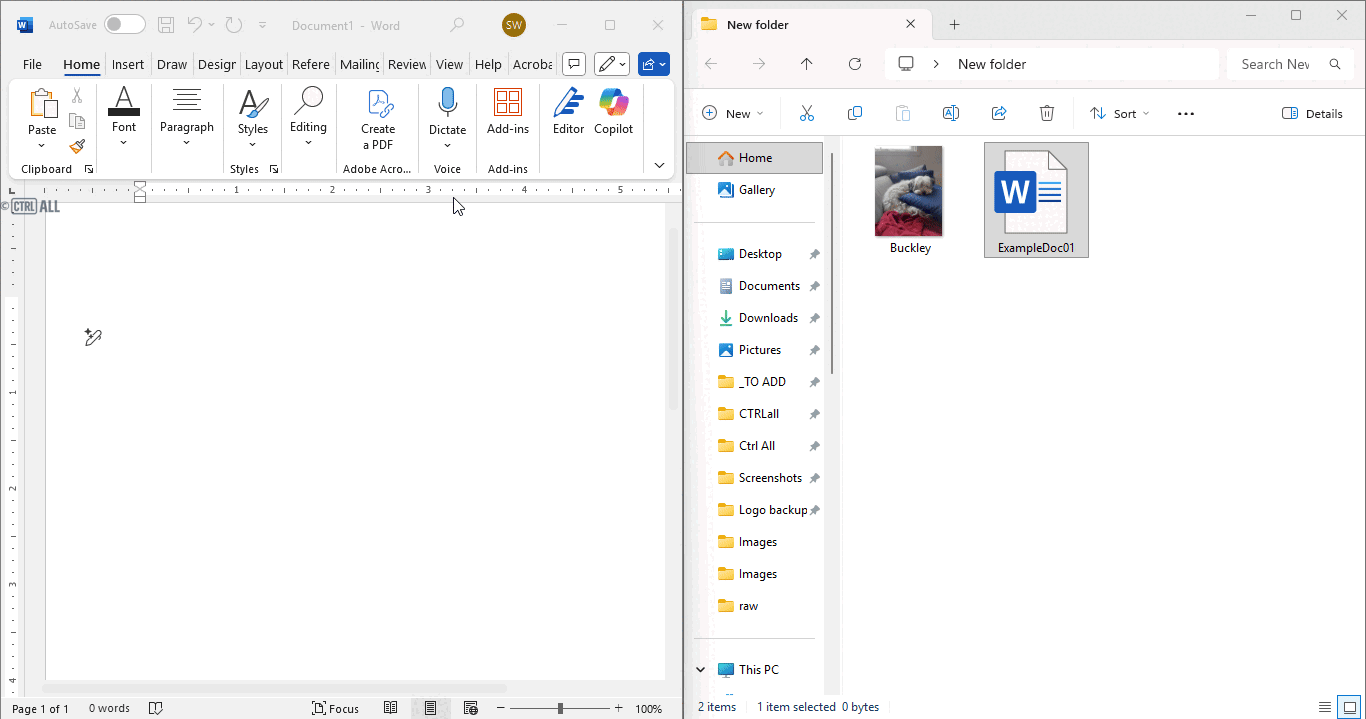Image resolution: width=1366 pixels, height=719 pixels.
Task: Activate Focus mode from the status bar
Action: (336, 707)
